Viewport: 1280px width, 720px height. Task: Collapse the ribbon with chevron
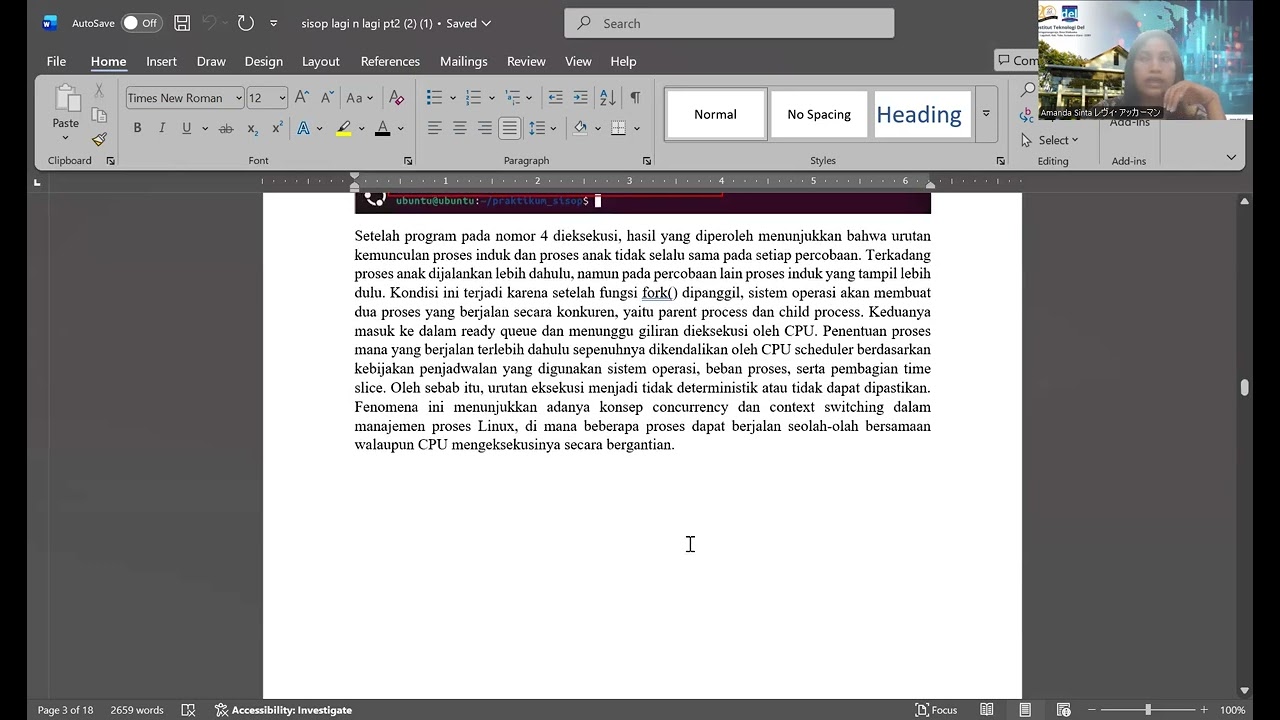tap(1231, 157)
